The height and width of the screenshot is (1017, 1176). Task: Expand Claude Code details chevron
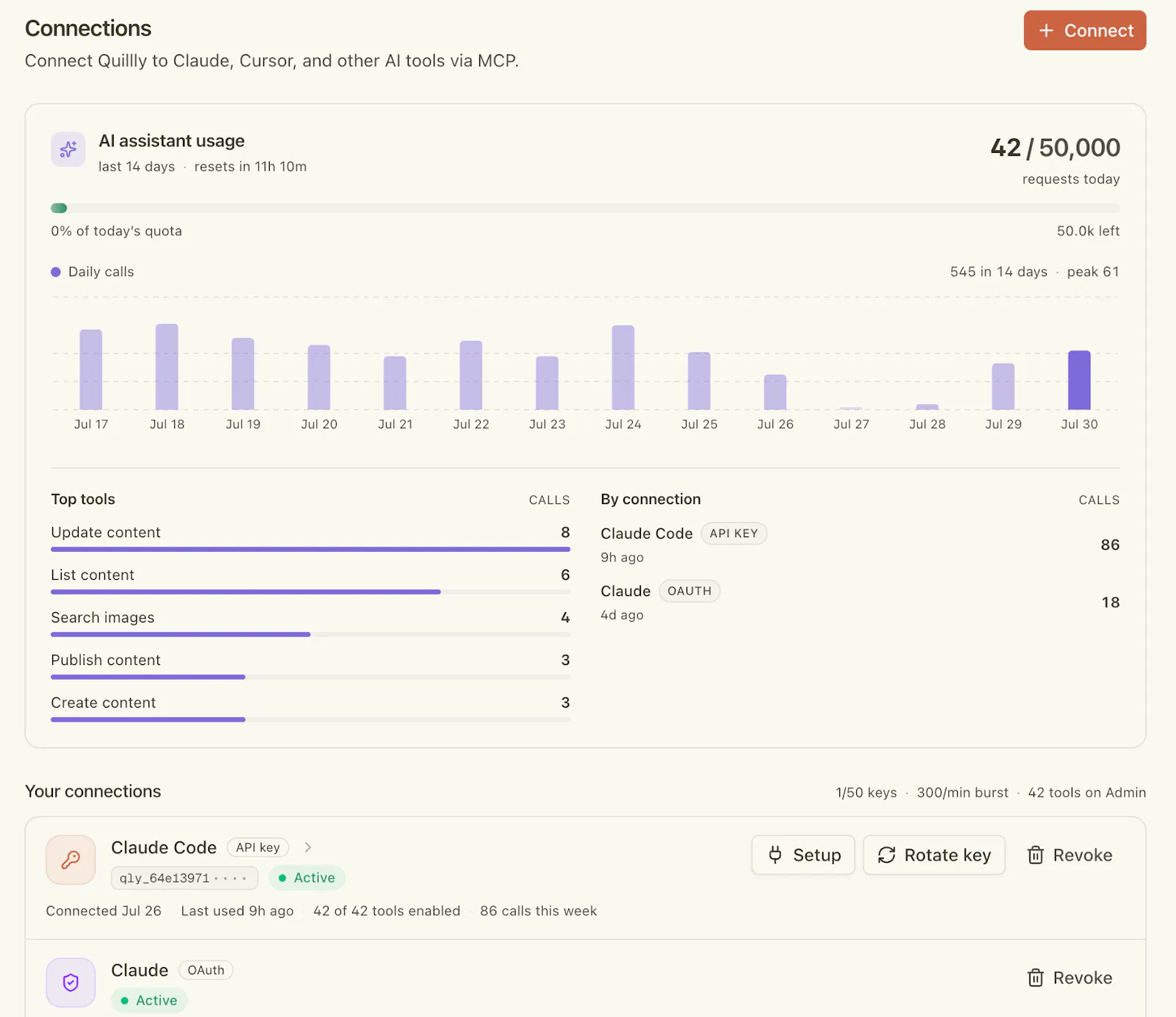coord(308,847)
